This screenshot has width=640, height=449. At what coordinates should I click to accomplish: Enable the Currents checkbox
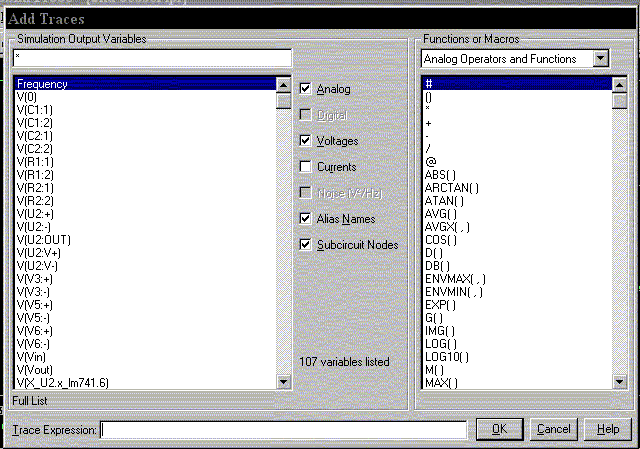pyautogui.click(x=307, y=167)
